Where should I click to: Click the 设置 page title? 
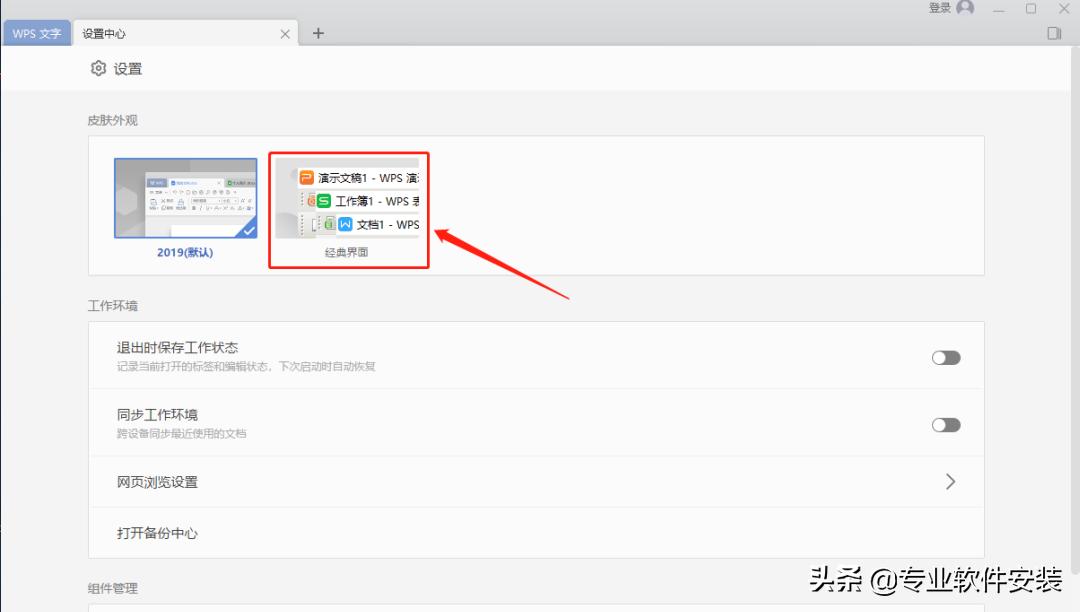[127, 69]
